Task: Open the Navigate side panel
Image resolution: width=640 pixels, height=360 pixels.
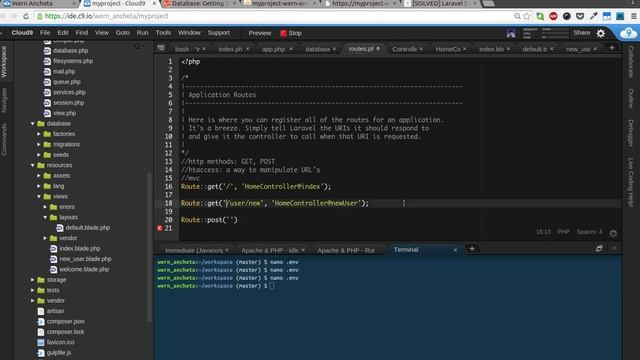Action: pos(4,100)
